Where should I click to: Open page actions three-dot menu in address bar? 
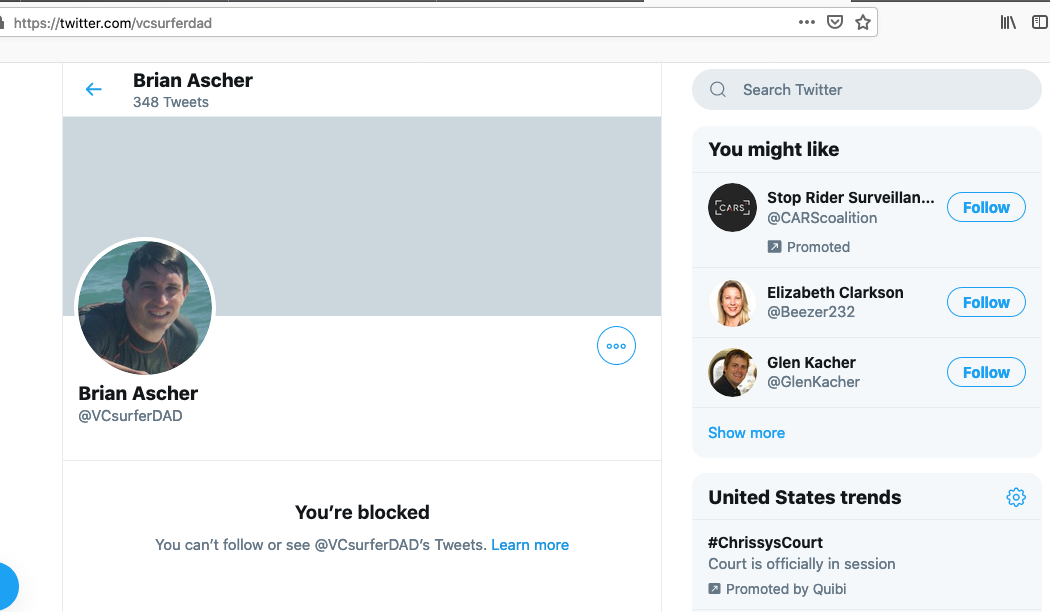(807, 22)
